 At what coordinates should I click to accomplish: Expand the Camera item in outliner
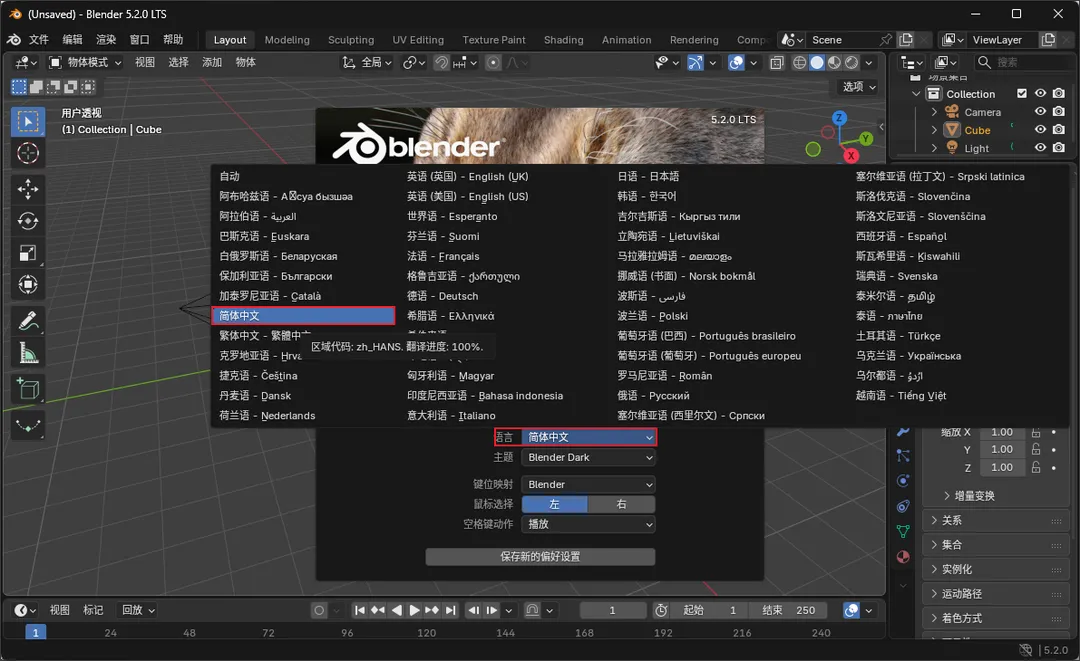[935, 112]
